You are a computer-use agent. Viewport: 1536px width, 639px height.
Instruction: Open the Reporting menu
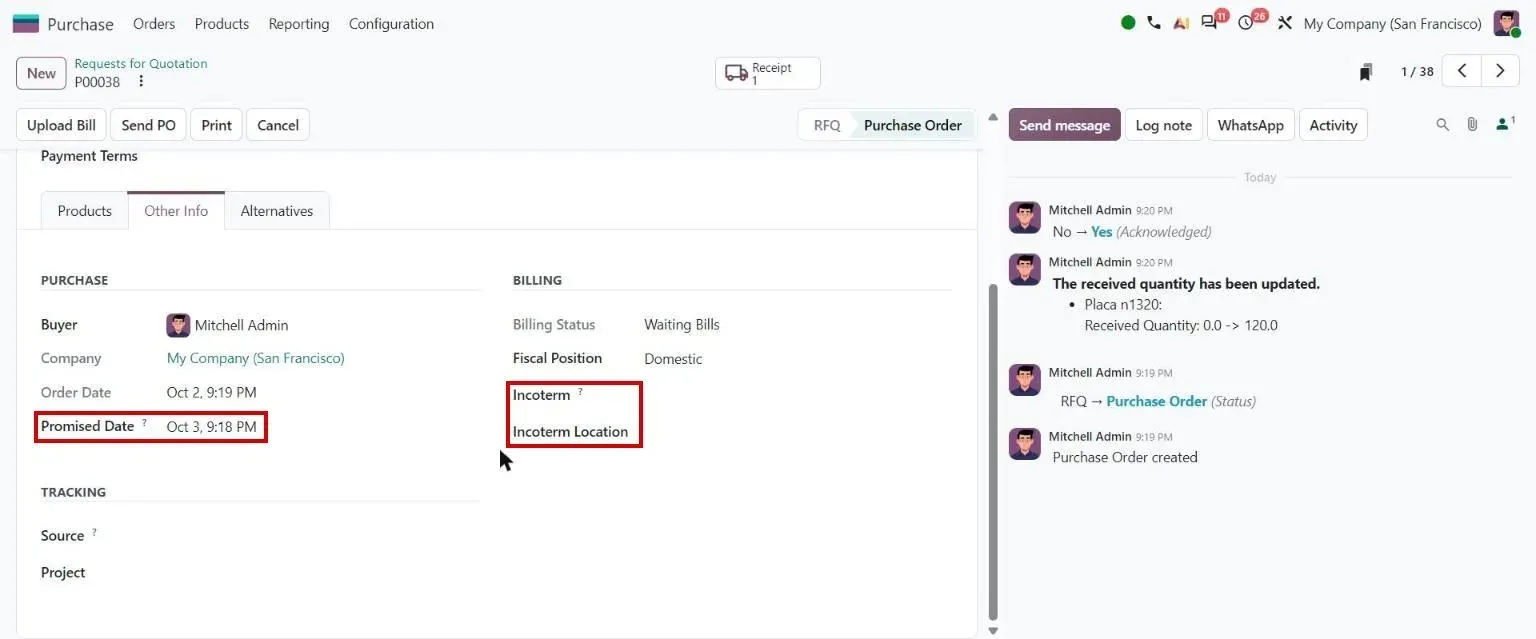pos(299,23)
